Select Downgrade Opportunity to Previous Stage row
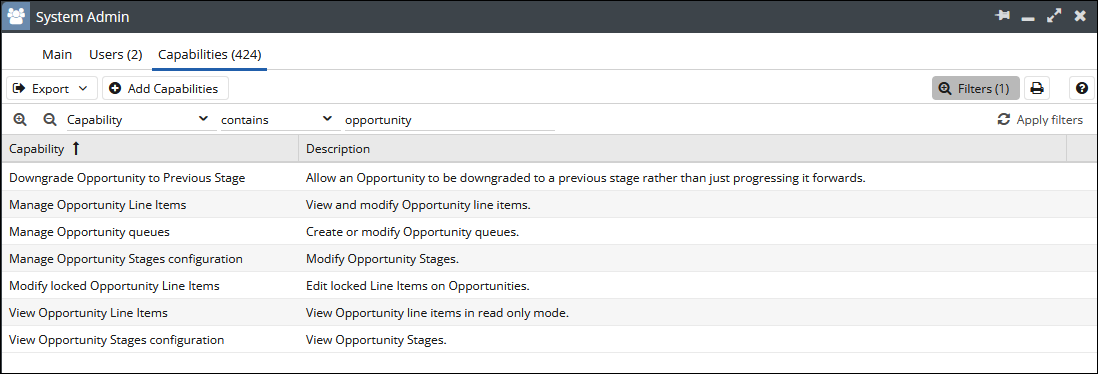Image resolution: width=1098 pixels, height=374 pixels. click(x=548, y=177)
